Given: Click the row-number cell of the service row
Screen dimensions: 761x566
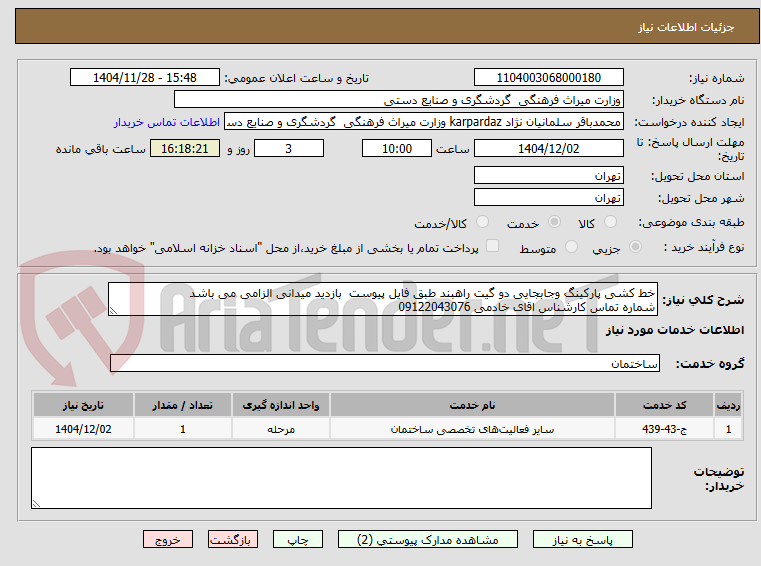Looking at the screenshot, I should [x=728, y=429].
